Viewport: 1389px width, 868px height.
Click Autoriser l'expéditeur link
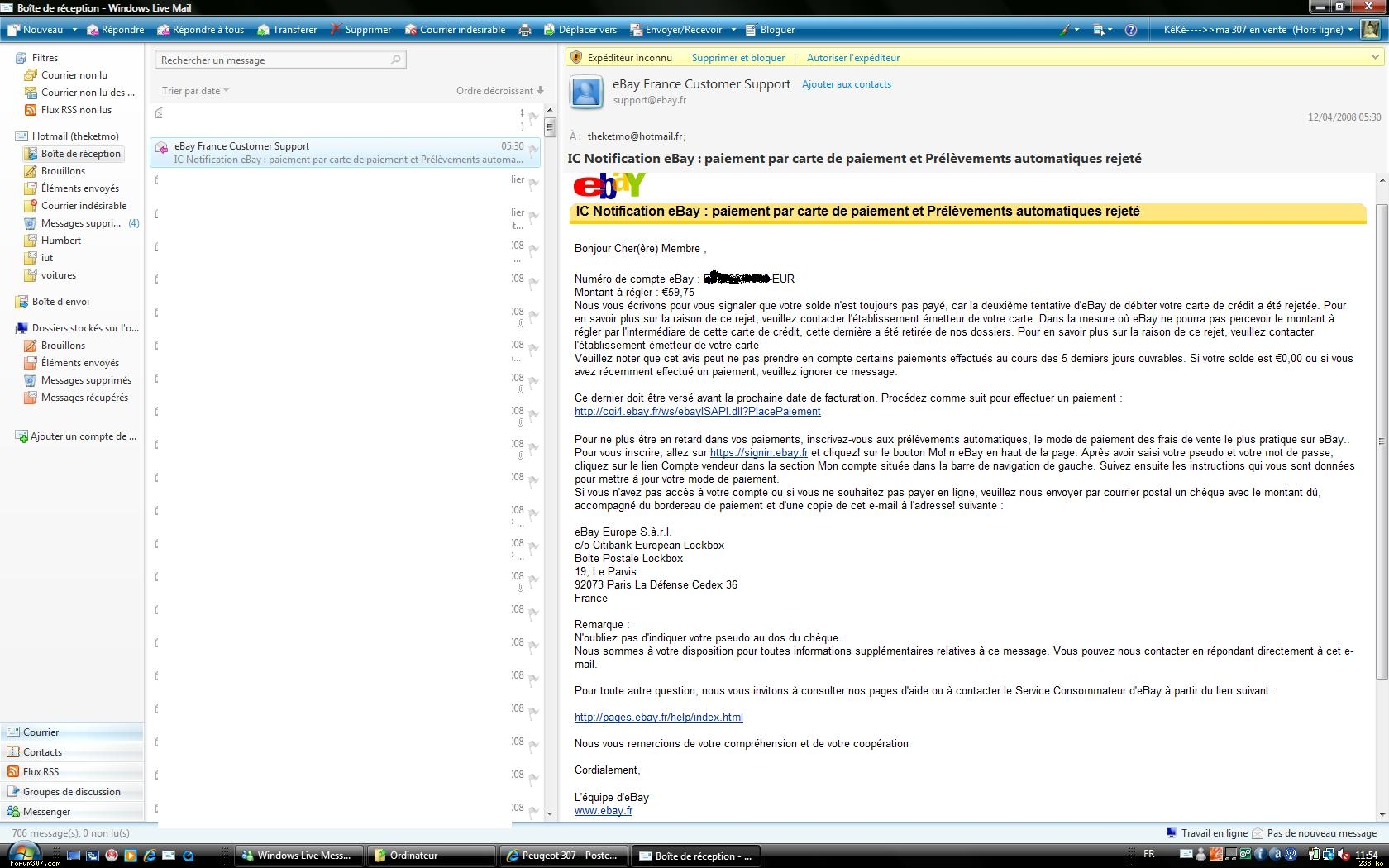tap(853, 58)
